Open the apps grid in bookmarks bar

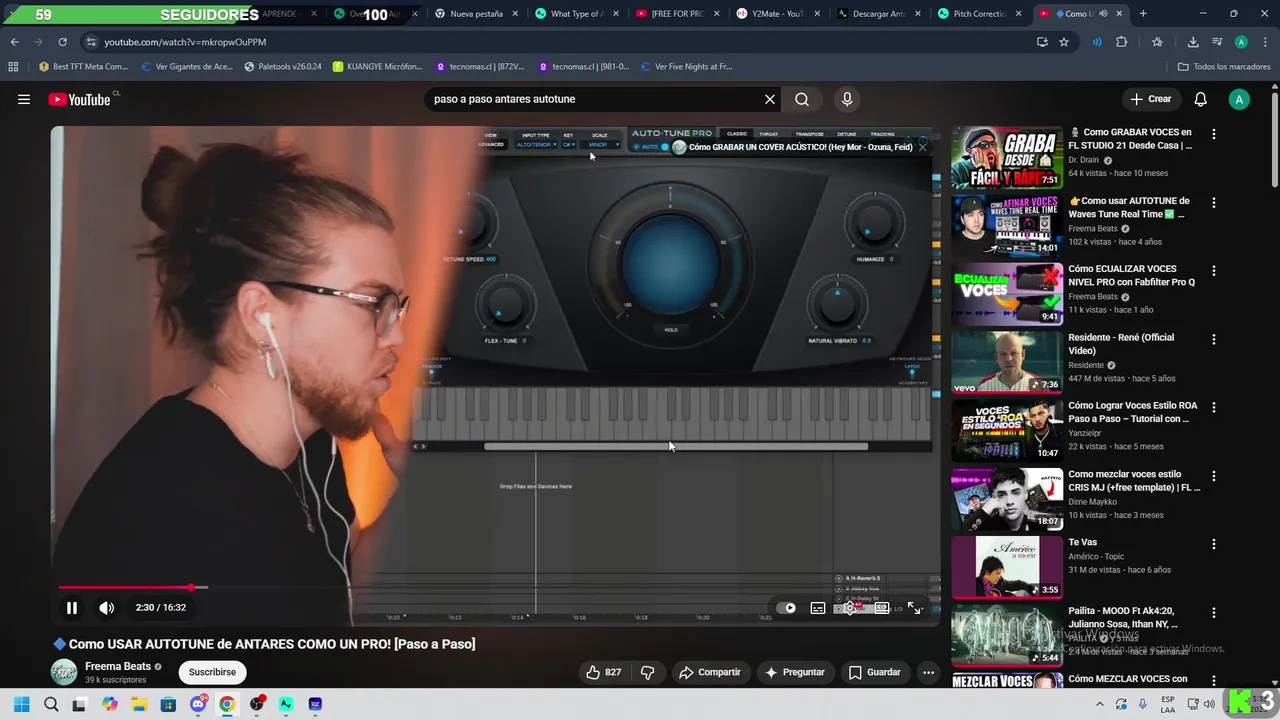[13, 67]
